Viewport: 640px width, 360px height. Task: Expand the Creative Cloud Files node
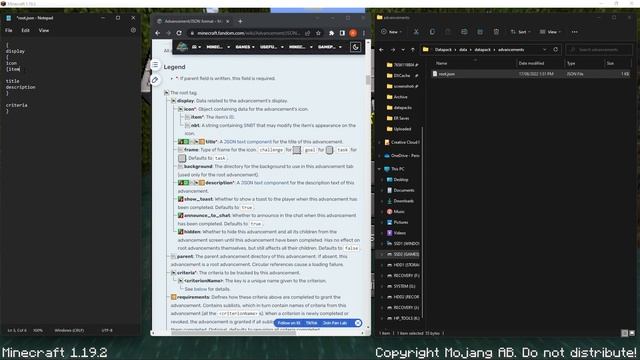379,142
